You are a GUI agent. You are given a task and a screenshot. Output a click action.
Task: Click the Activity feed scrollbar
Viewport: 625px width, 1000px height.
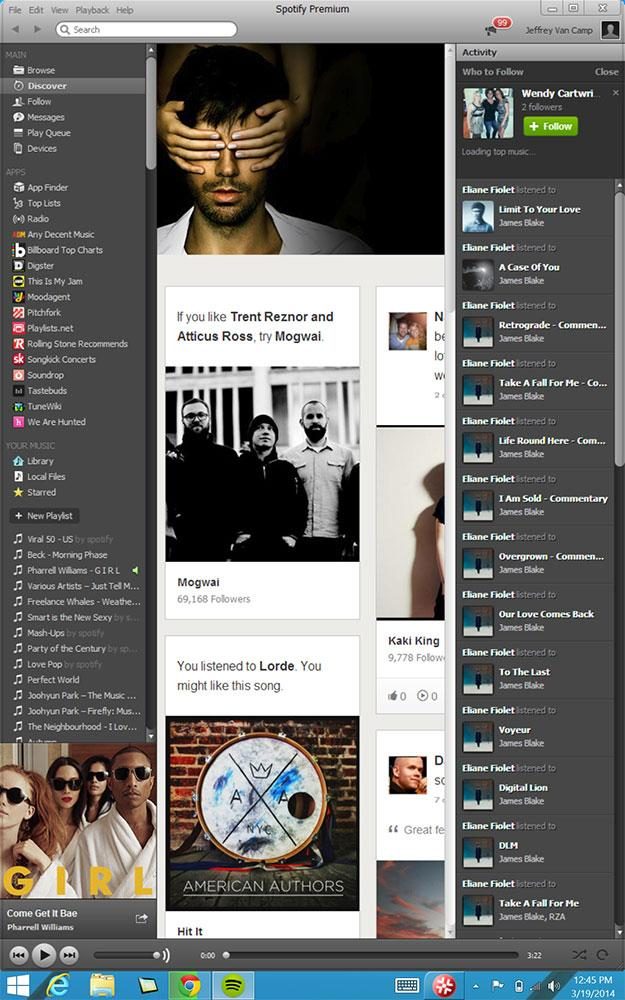(x=619, y=328)
